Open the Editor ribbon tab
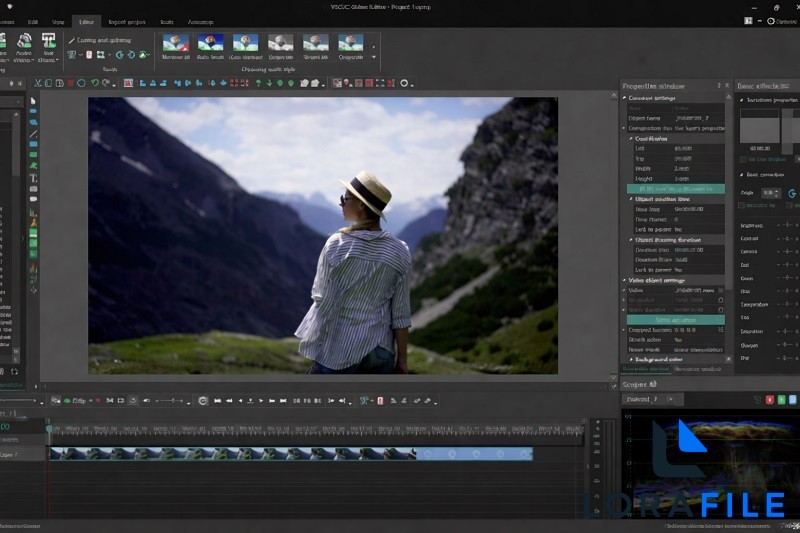Image resolution: width=800 pixels, height=533 pixels. pos(86,22)
